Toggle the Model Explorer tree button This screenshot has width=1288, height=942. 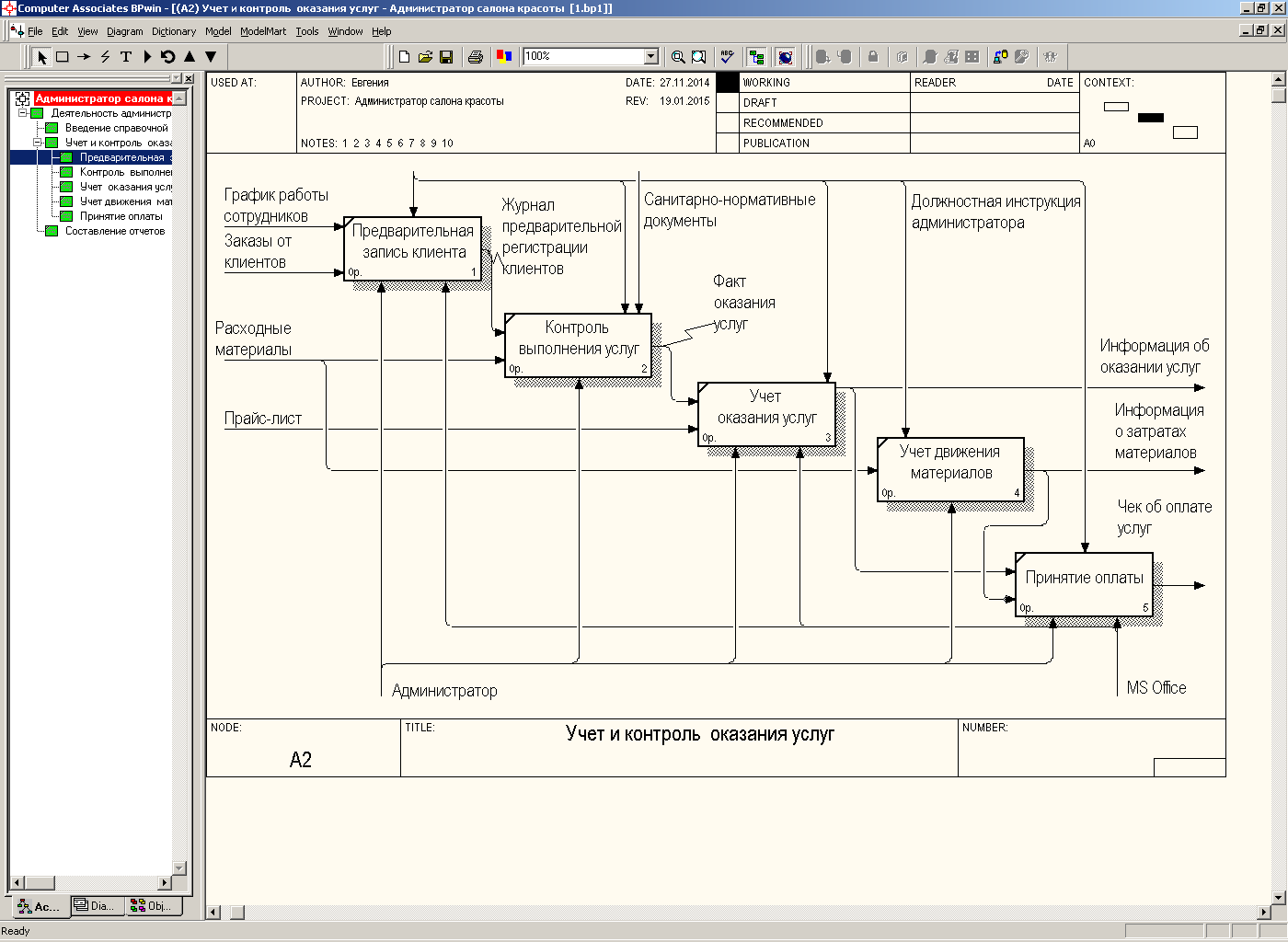tap(756, 57)
